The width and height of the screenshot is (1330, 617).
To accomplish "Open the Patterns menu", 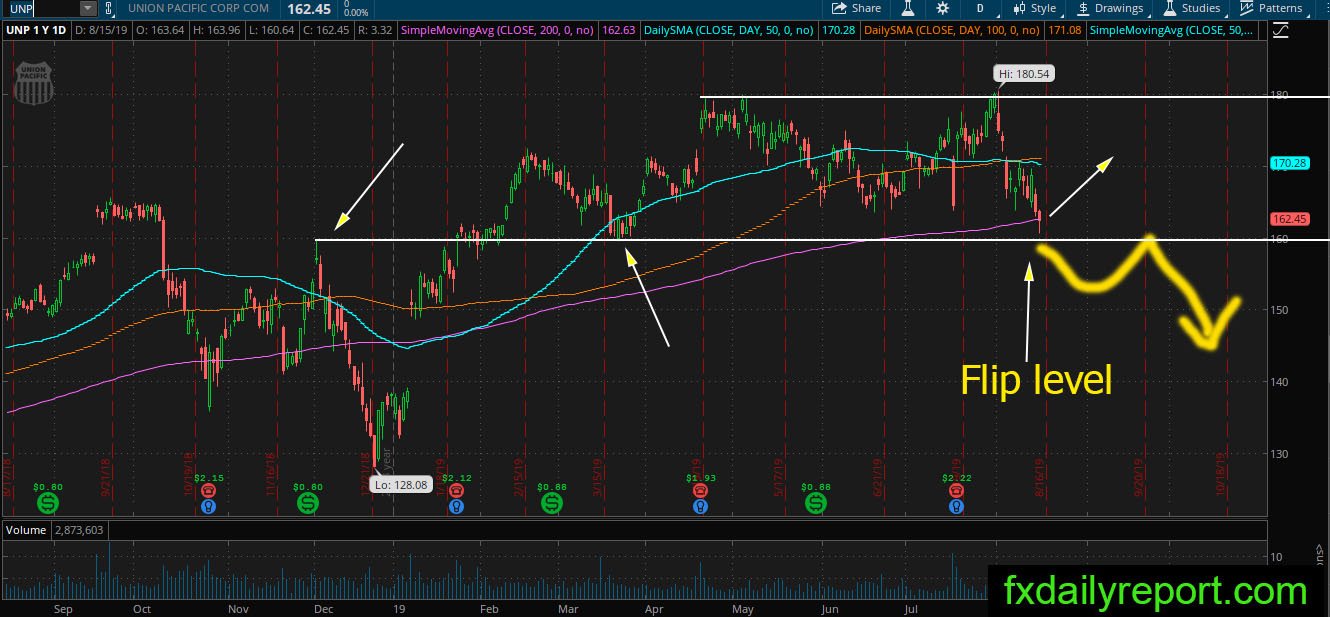I will [x=1271, y=8].
